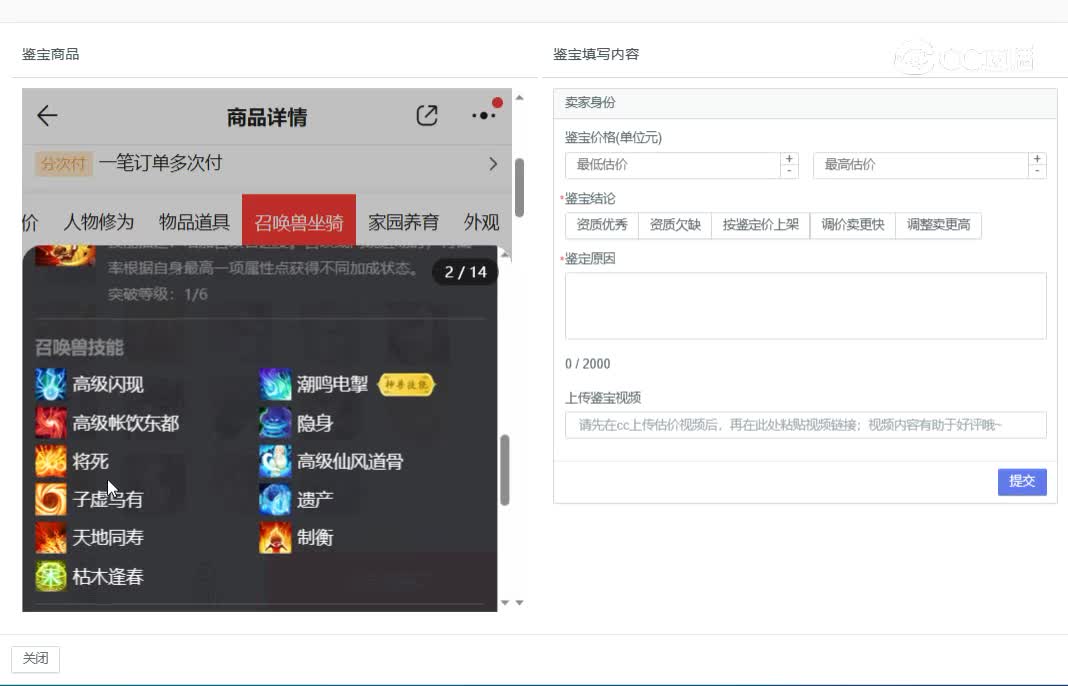Click the 卖家身份 section header
The width and height of the screenshot is (1068, 686).
590,103
